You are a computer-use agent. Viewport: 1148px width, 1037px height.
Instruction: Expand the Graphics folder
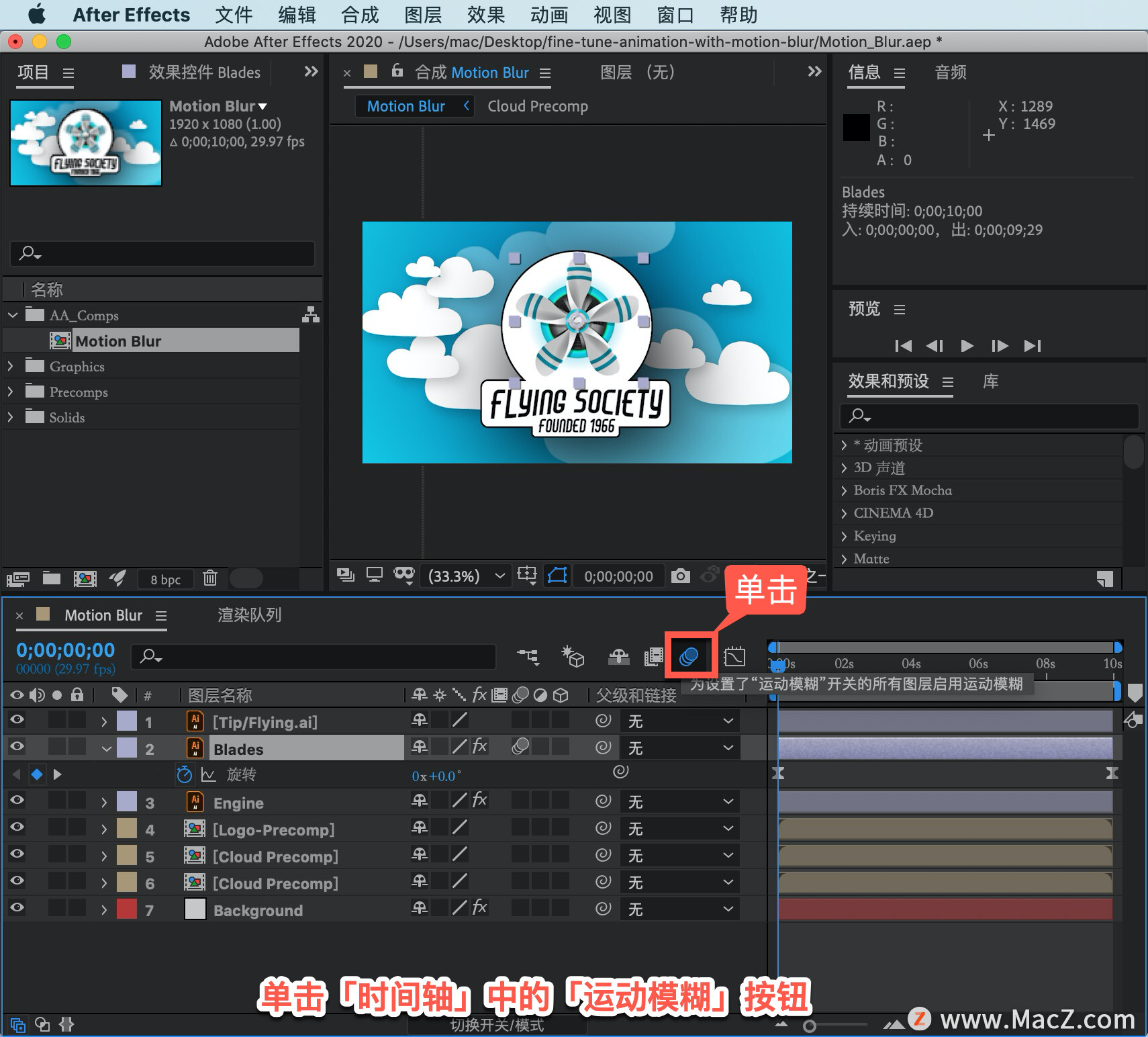(x=11, y=366)
